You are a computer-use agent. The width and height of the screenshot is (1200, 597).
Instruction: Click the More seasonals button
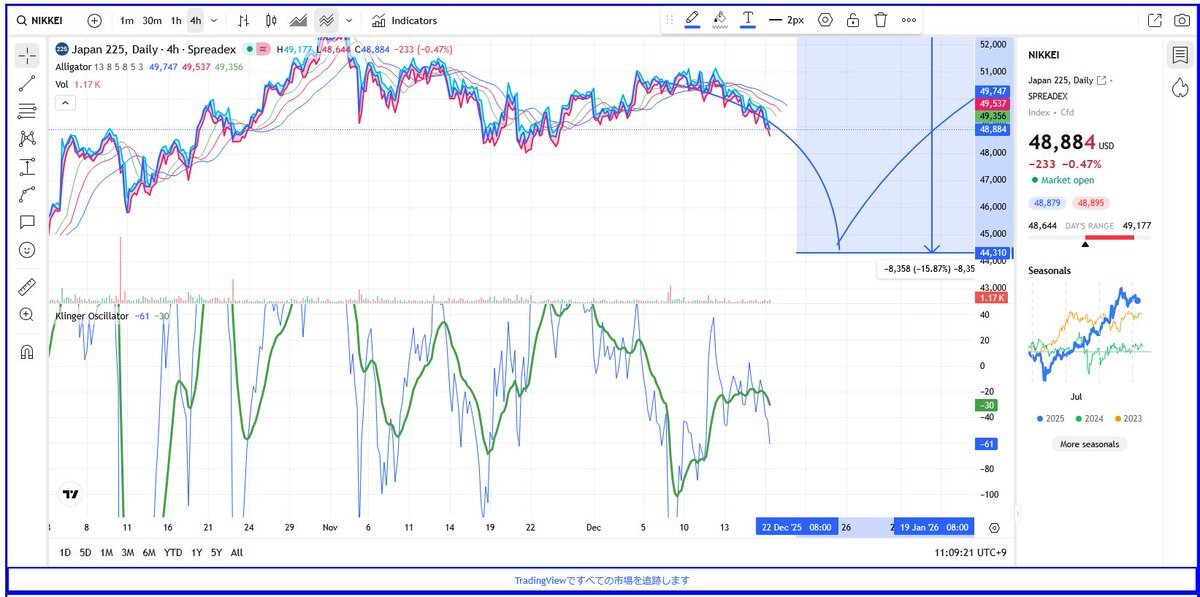1089,444
